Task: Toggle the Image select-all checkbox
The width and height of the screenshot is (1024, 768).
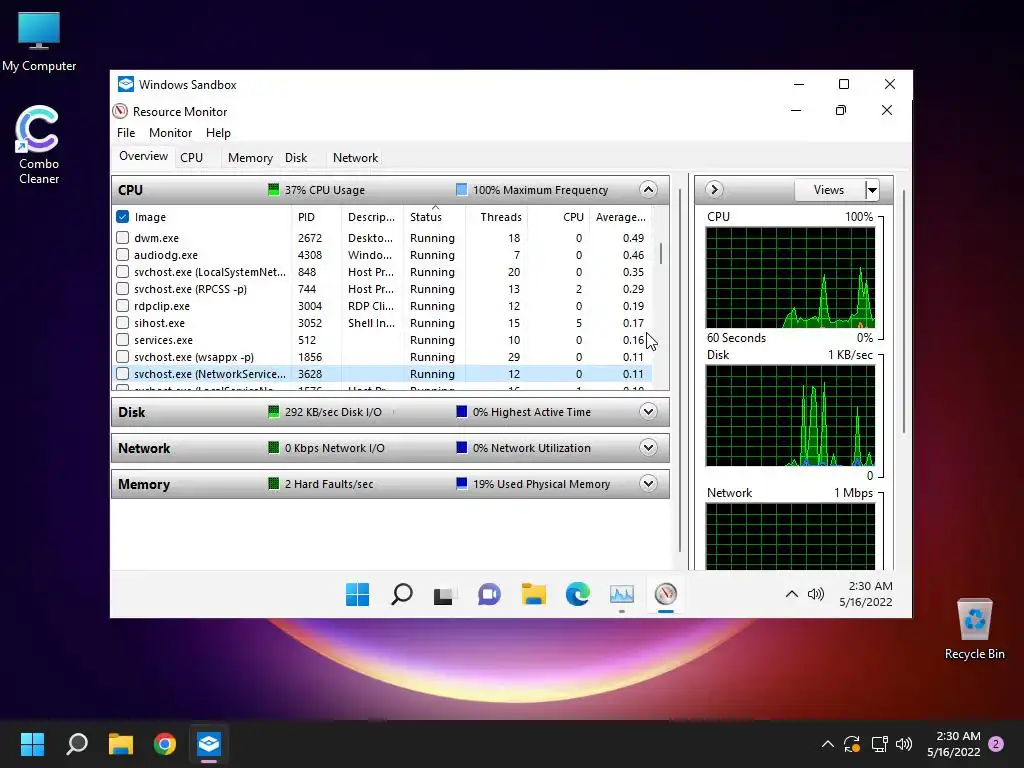Action: click(x=122, y=217)
